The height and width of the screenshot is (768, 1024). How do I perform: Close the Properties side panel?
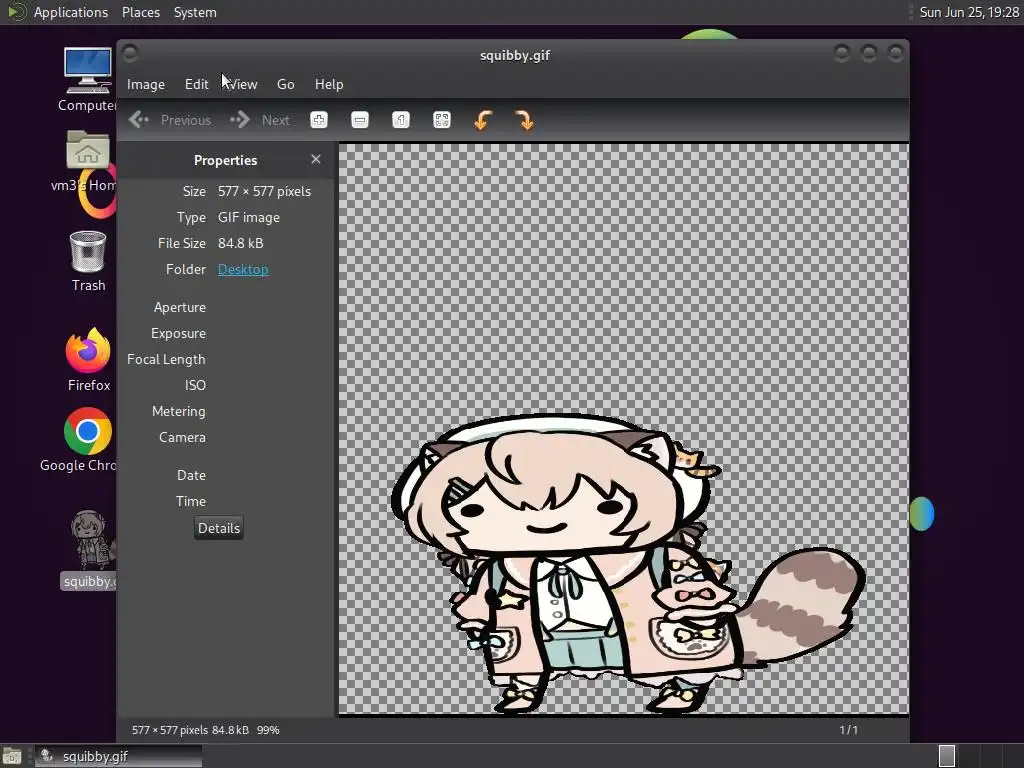316,159
